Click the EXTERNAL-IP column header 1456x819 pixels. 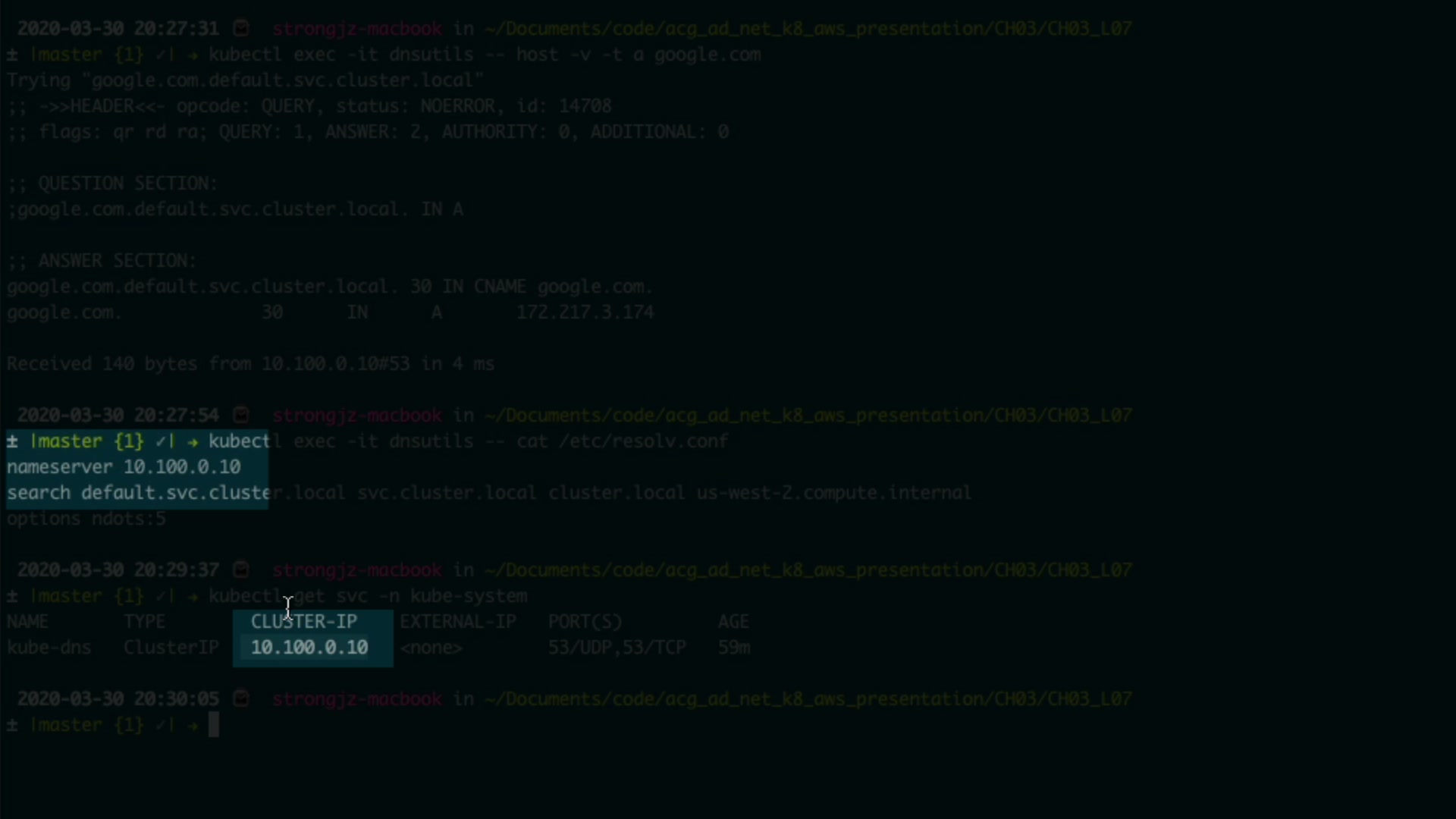pos(458,622)
